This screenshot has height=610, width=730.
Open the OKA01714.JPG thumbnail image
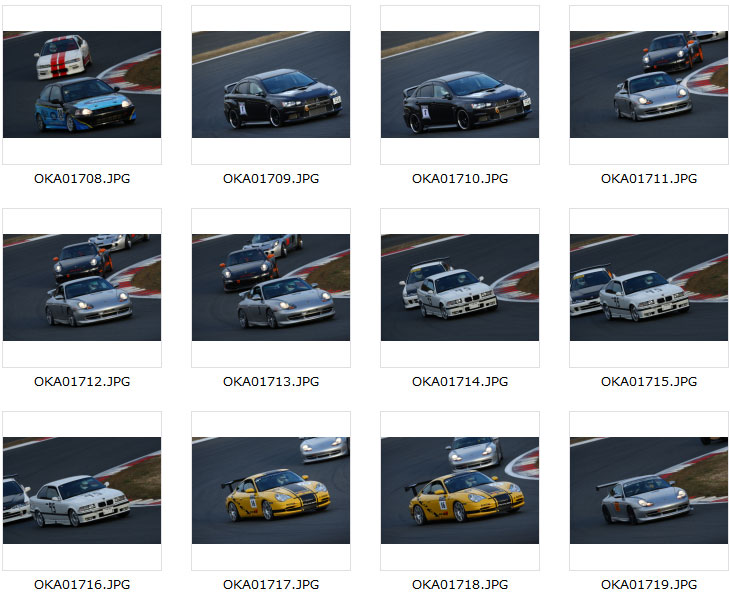tap(460, 287)
